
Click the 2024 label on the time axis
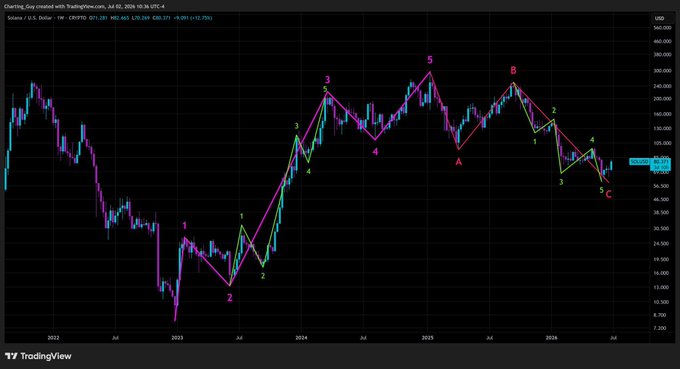point(301,337)
